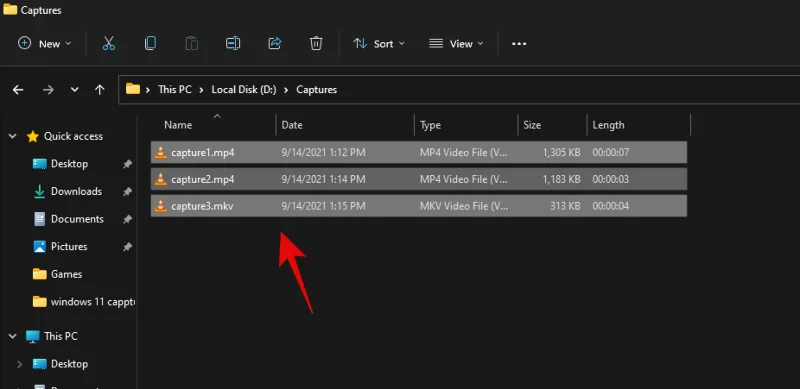The image size is (800, 389).
Task: Sort by the Size column header
Action: click(x=532, y=125)
